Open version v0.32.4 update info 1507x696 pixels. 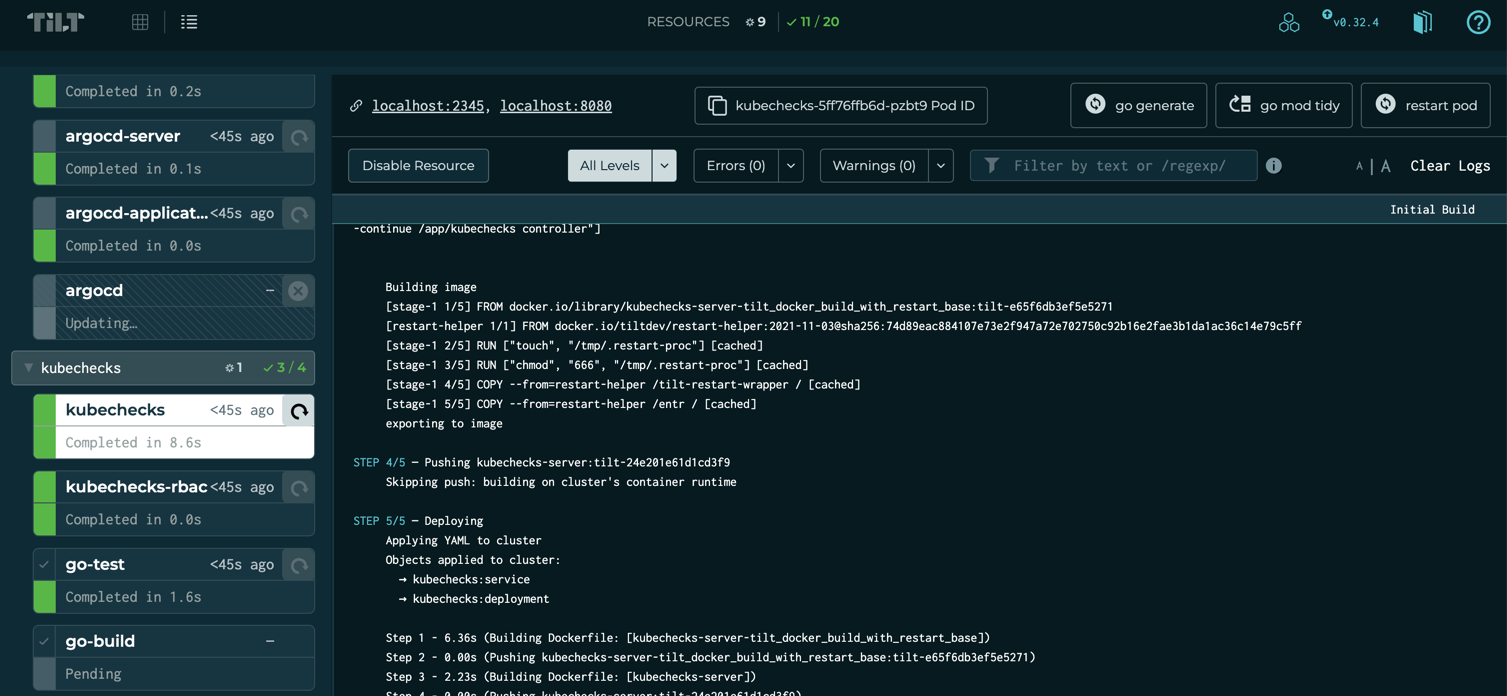(1351, 21)
